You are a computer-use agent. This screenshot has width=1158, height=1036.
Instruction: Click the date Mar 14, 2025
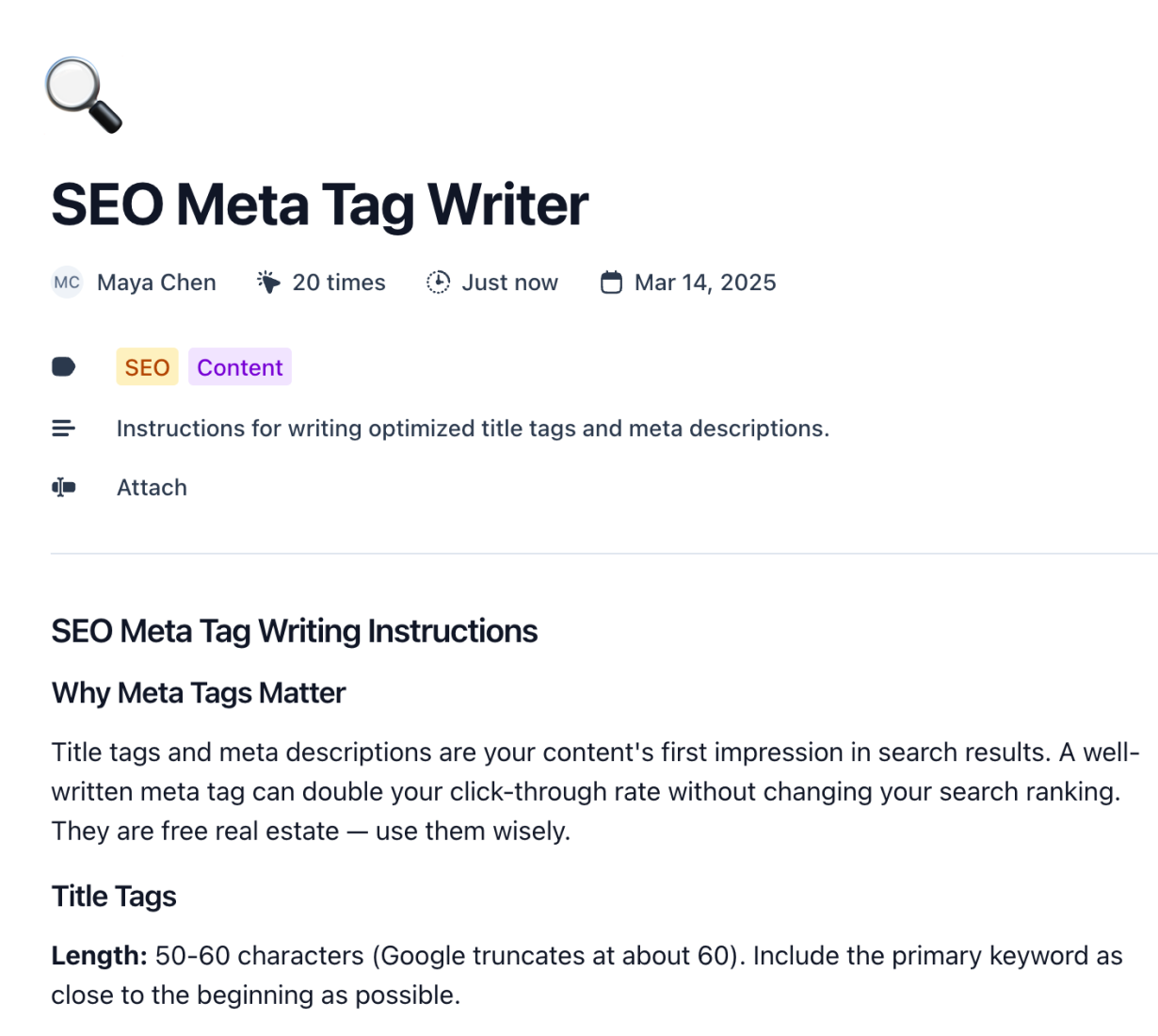coord(704,282)
